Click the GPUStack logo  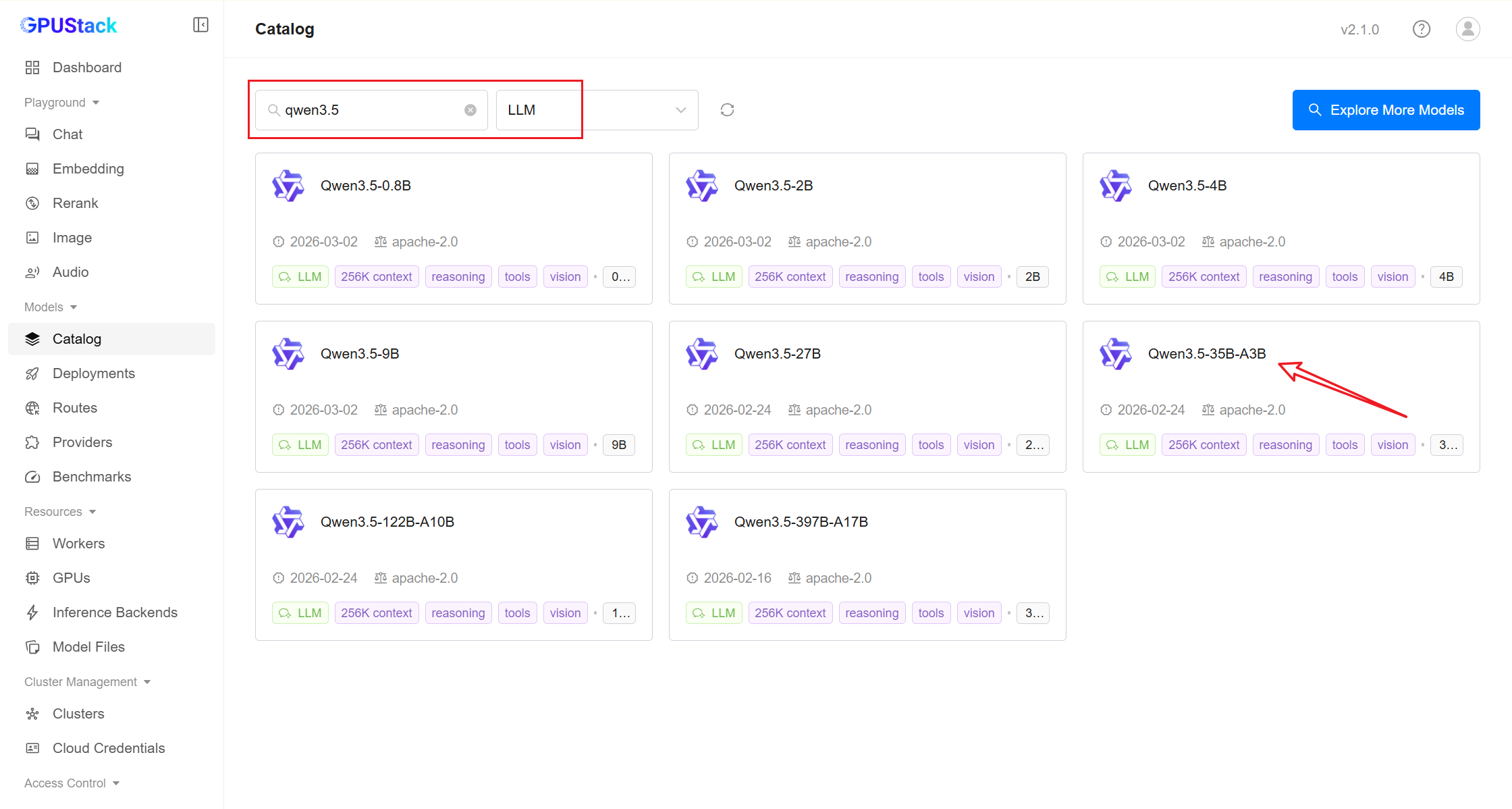coord(69,26)
